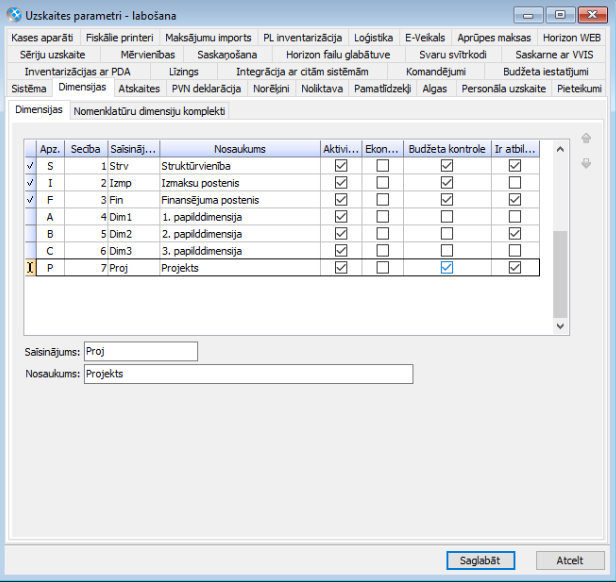This screenshot has height=582, width=616.
Task: Click the Nosaukums column header
Action: point(240,149)
